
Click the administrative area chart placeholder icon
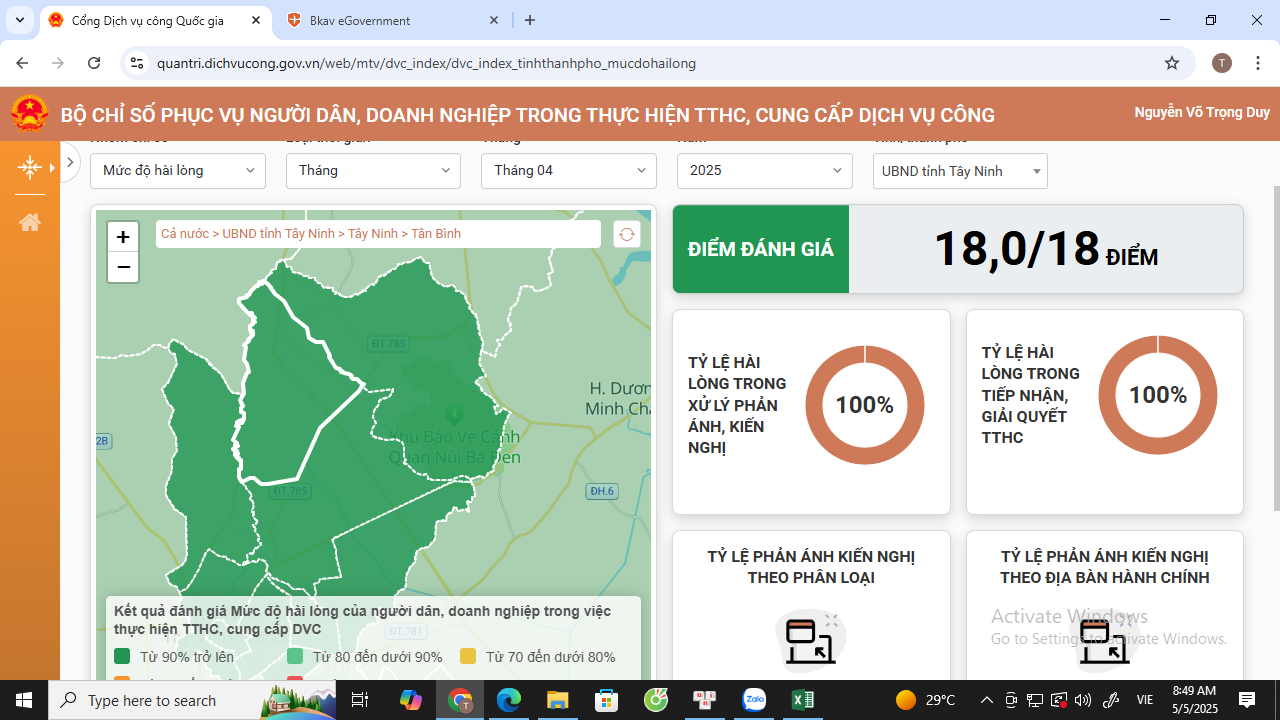1105,641
